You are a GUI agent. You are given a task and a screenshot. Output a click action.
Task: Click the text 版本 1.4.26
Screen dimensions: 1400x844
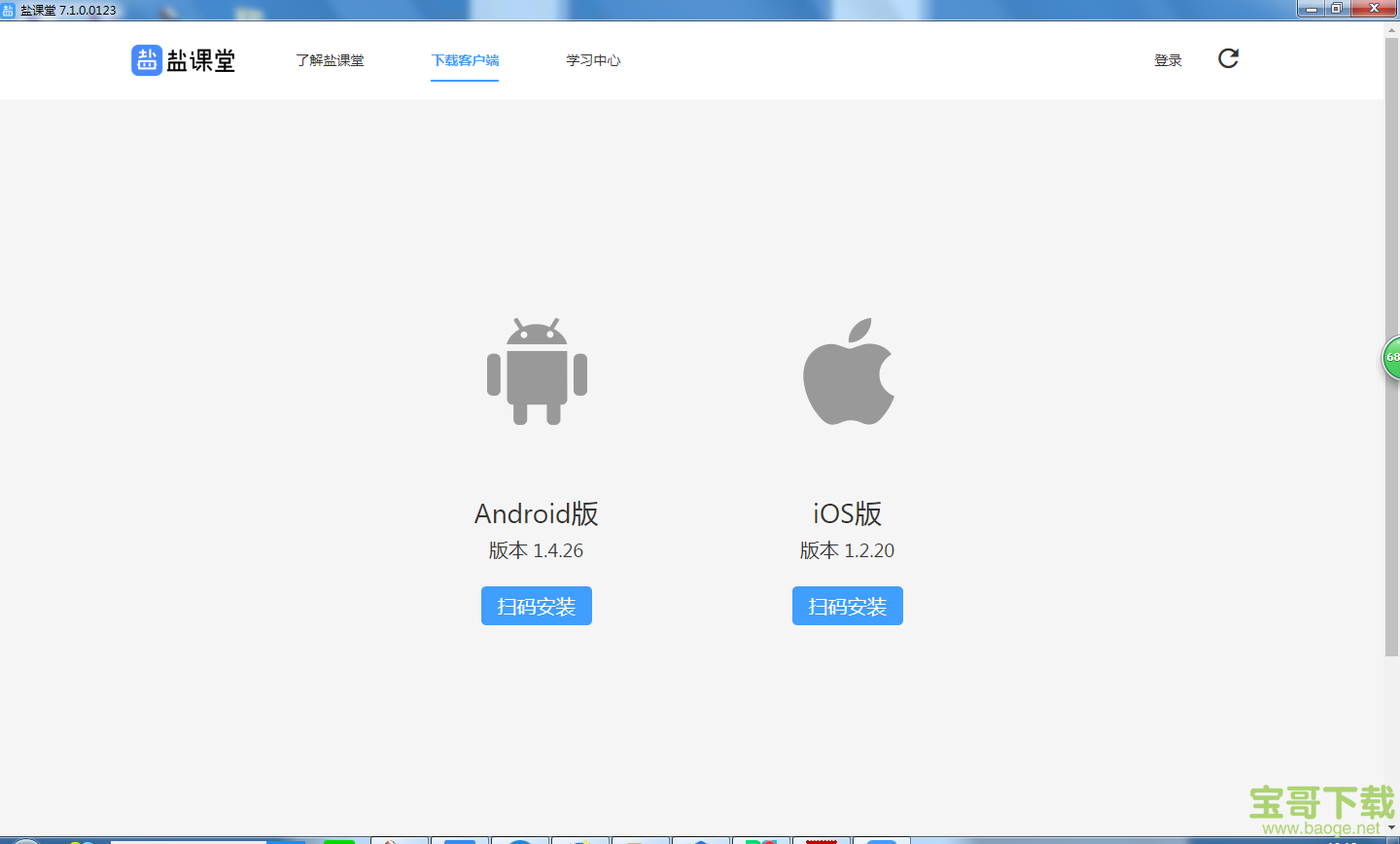point(537,550)
